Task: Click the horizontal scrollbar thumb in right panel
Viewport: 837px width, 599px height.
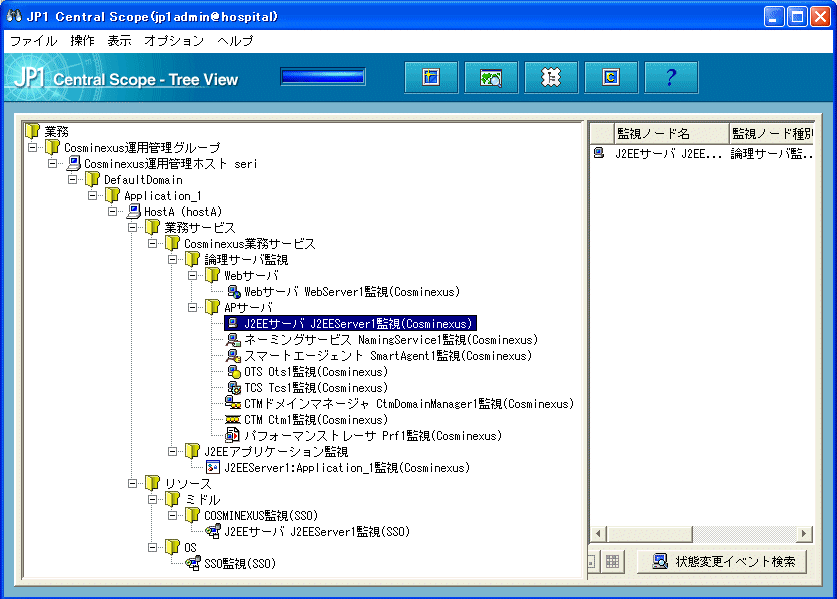Action: [649, 533]
